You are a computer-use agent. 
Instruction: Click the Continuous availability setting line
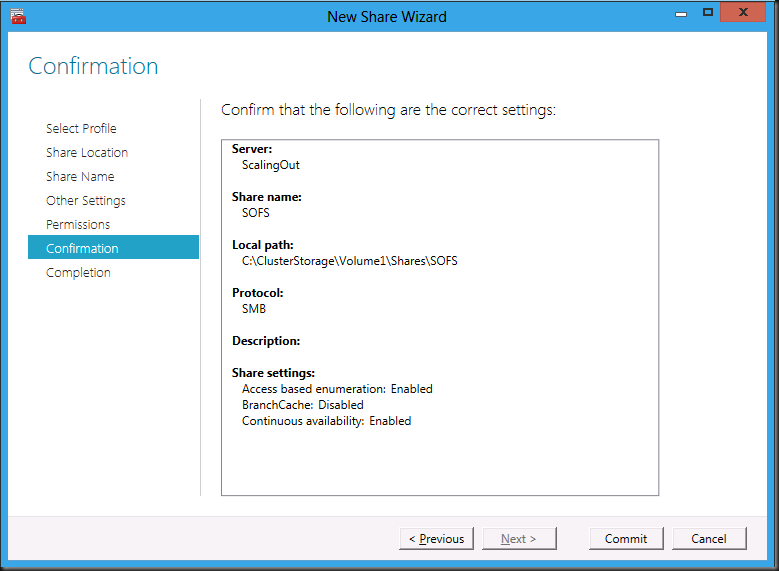pos(326,421)
